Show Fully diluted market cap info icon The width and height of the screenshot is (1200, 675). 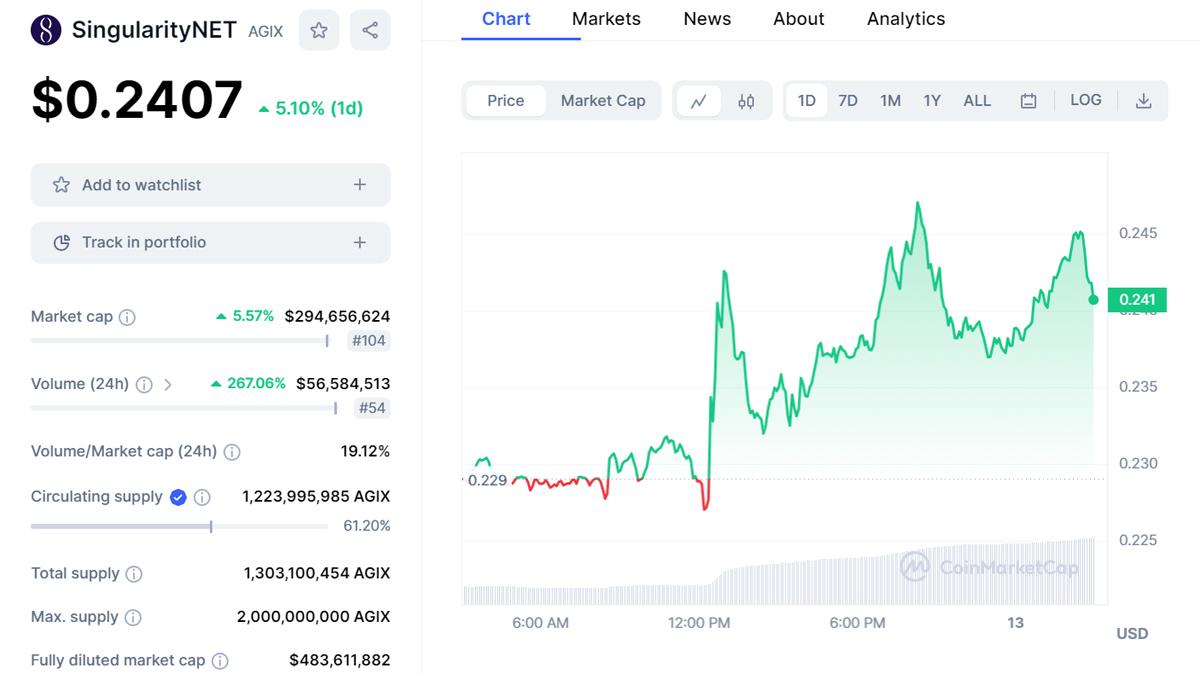[220, 661]
